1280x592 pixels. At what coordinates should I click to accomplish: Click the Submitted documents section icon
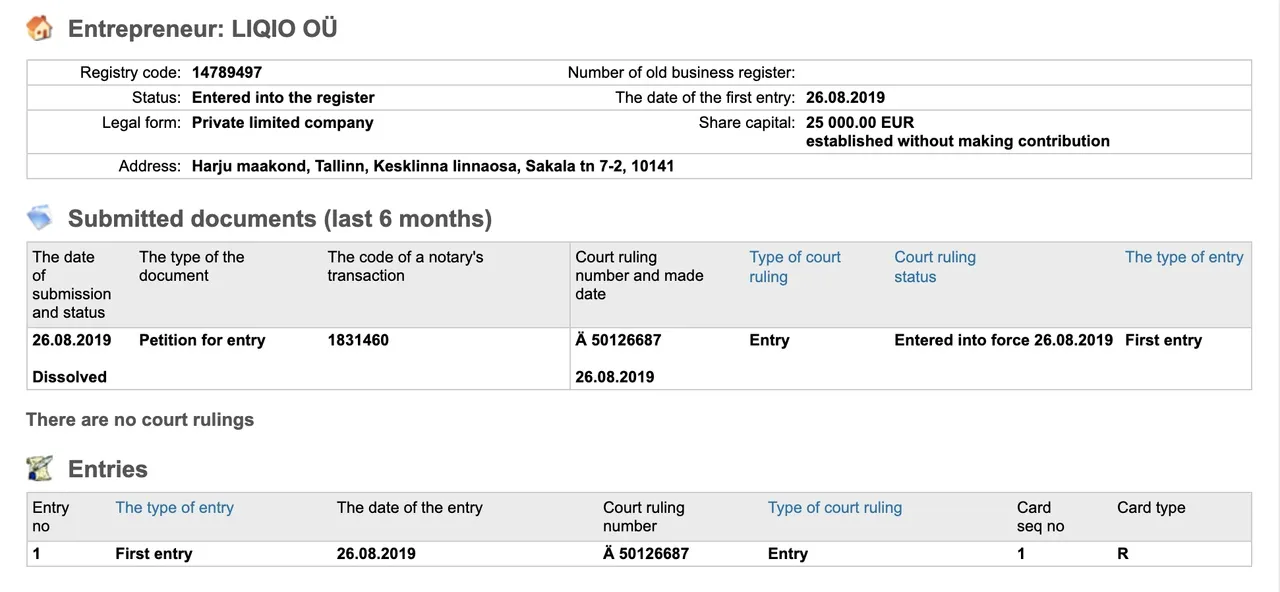[x=40, y=218]
